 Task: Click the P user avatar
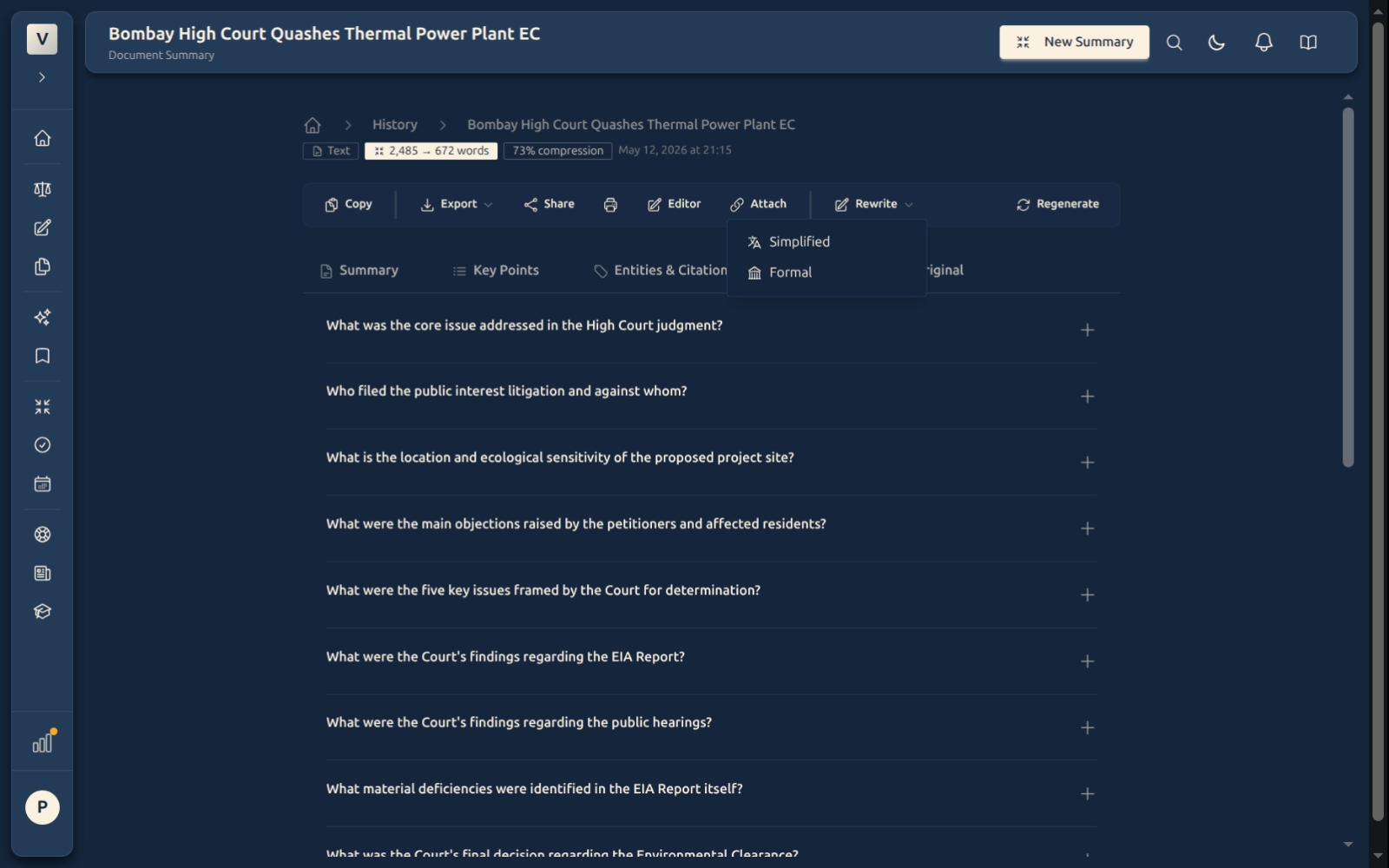(42, 807)
